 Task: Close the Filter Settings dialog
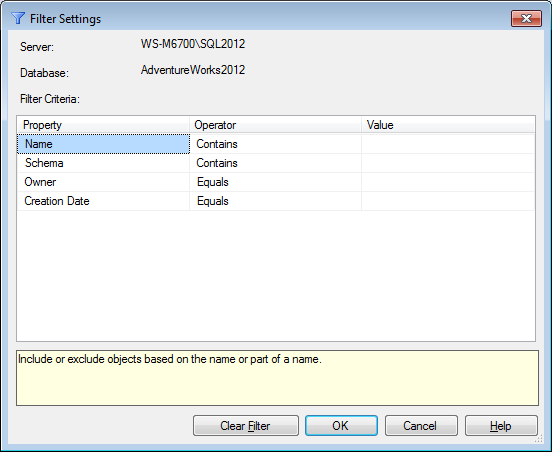526,18
